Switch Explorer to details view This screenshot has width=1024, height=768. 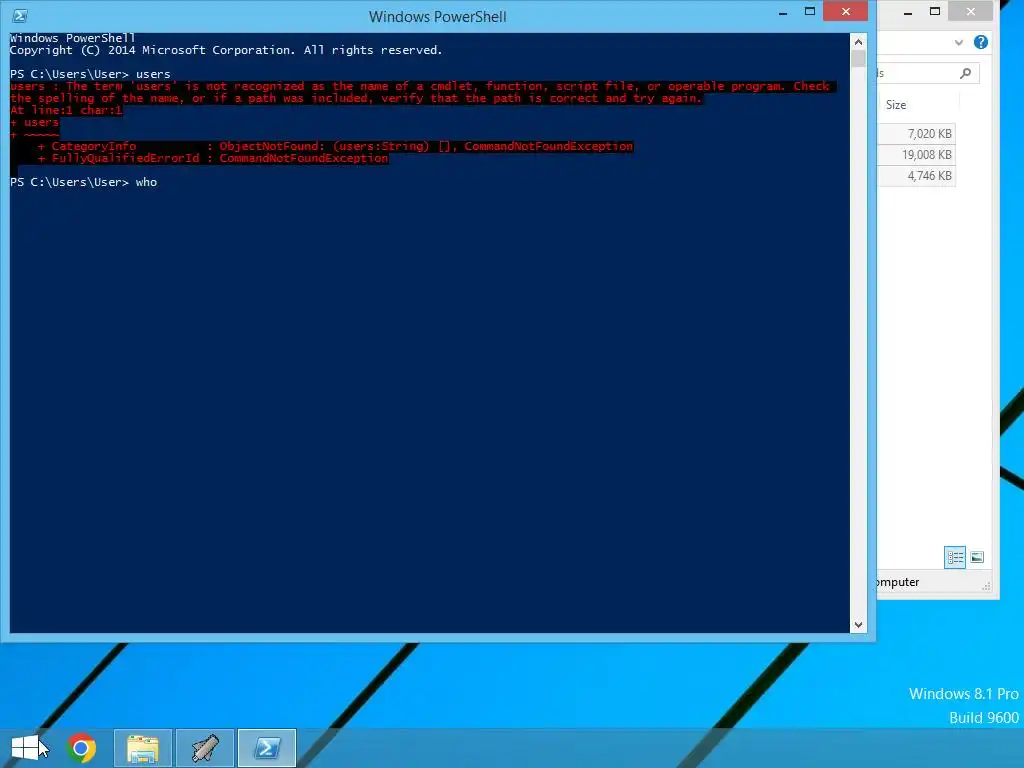click(x=955, y=557)
